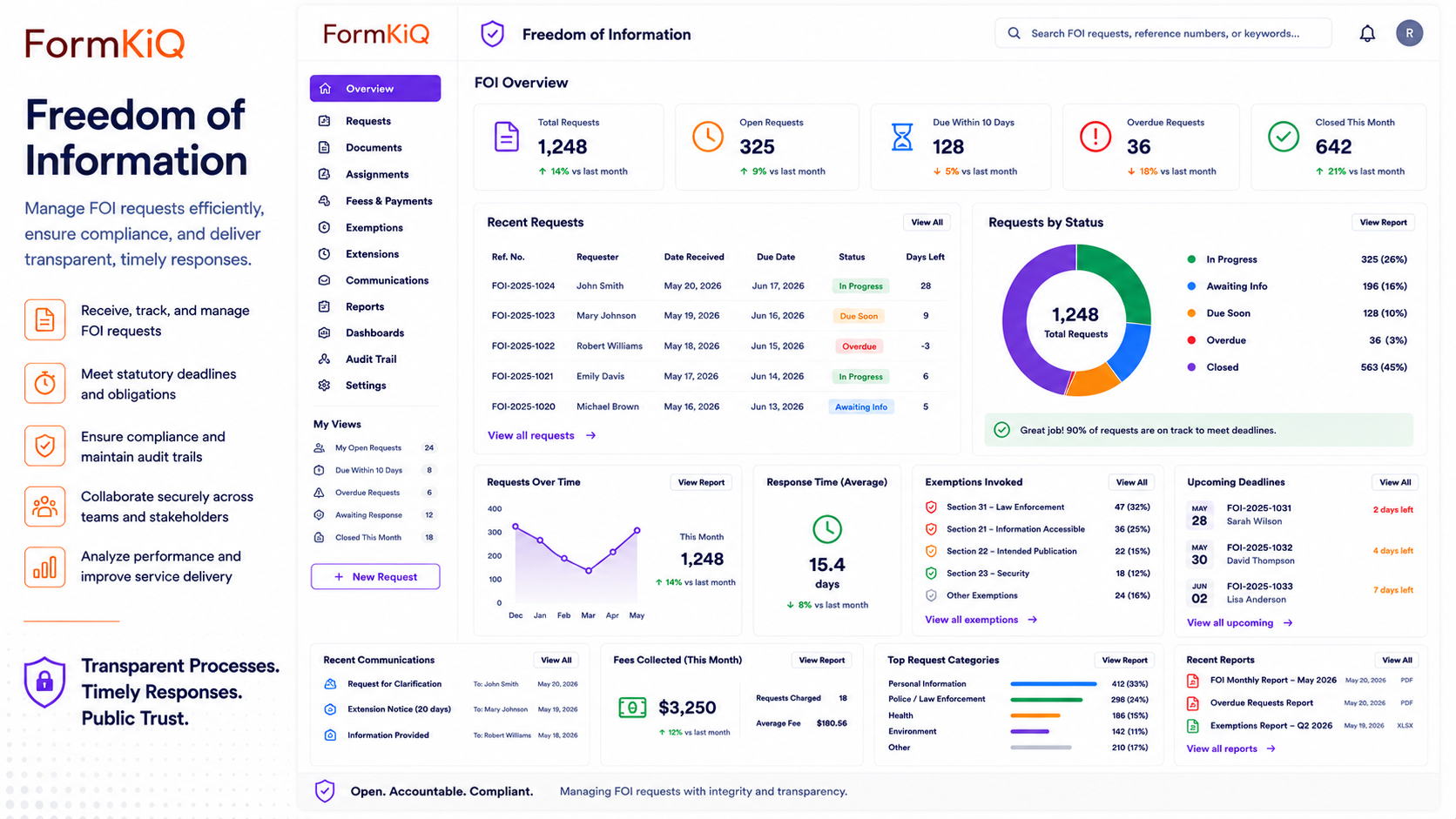
Task: Click the green check icon in deadline notice
Action: tap(1002, 430)
